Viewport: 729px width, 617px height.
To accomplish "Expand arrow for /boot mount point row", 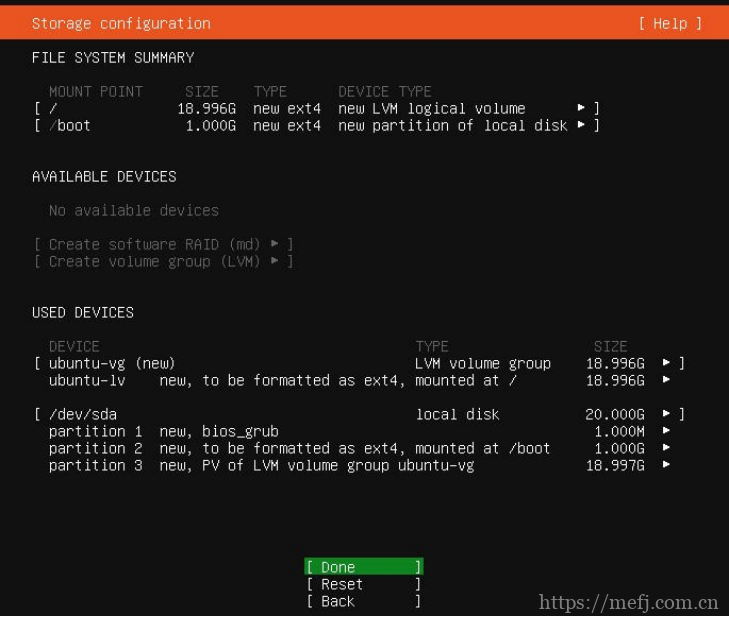I will [x=581, y=125].
